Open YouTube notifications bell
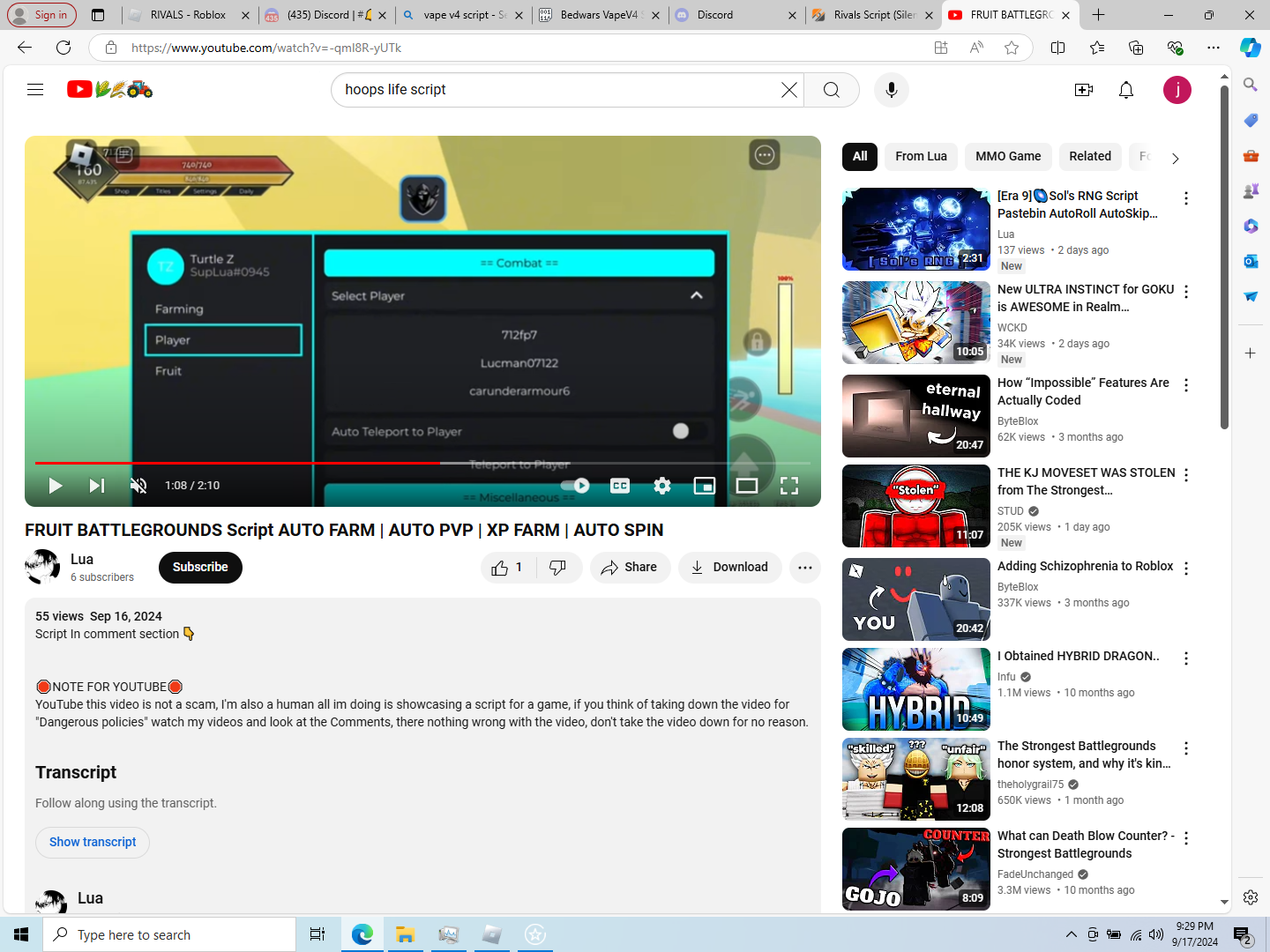 pos(1126,90)
